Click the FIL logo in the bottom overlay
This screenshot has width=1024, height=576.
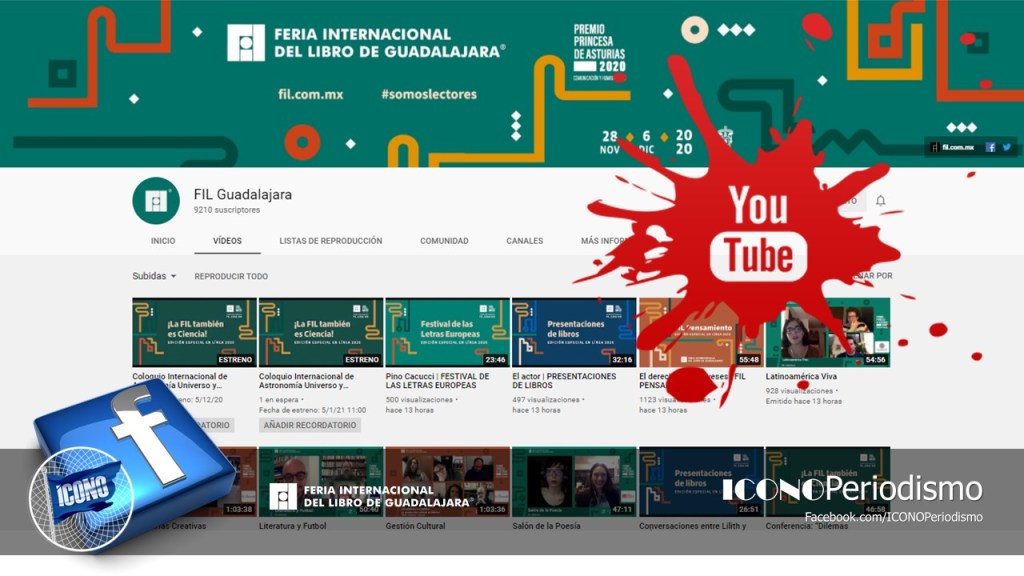pos(283,496)
